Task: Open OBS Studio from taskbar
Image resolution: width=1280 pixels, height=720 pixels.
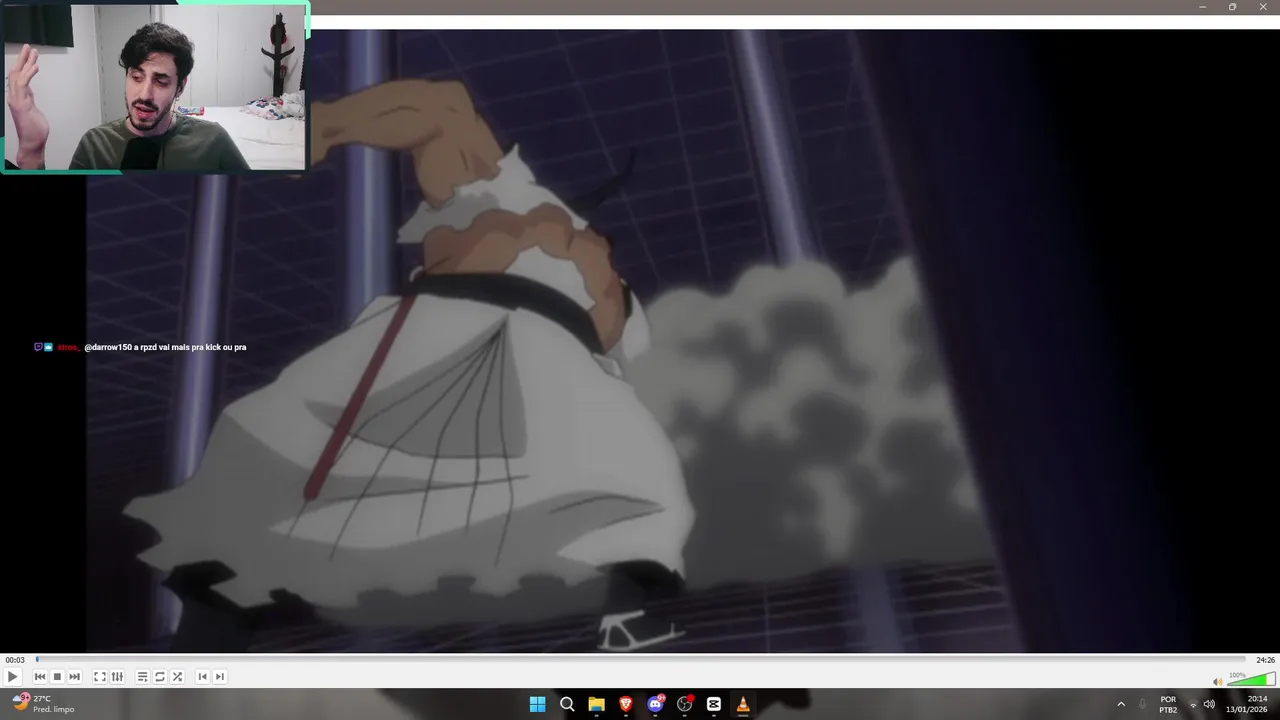Action: (685, 704)
